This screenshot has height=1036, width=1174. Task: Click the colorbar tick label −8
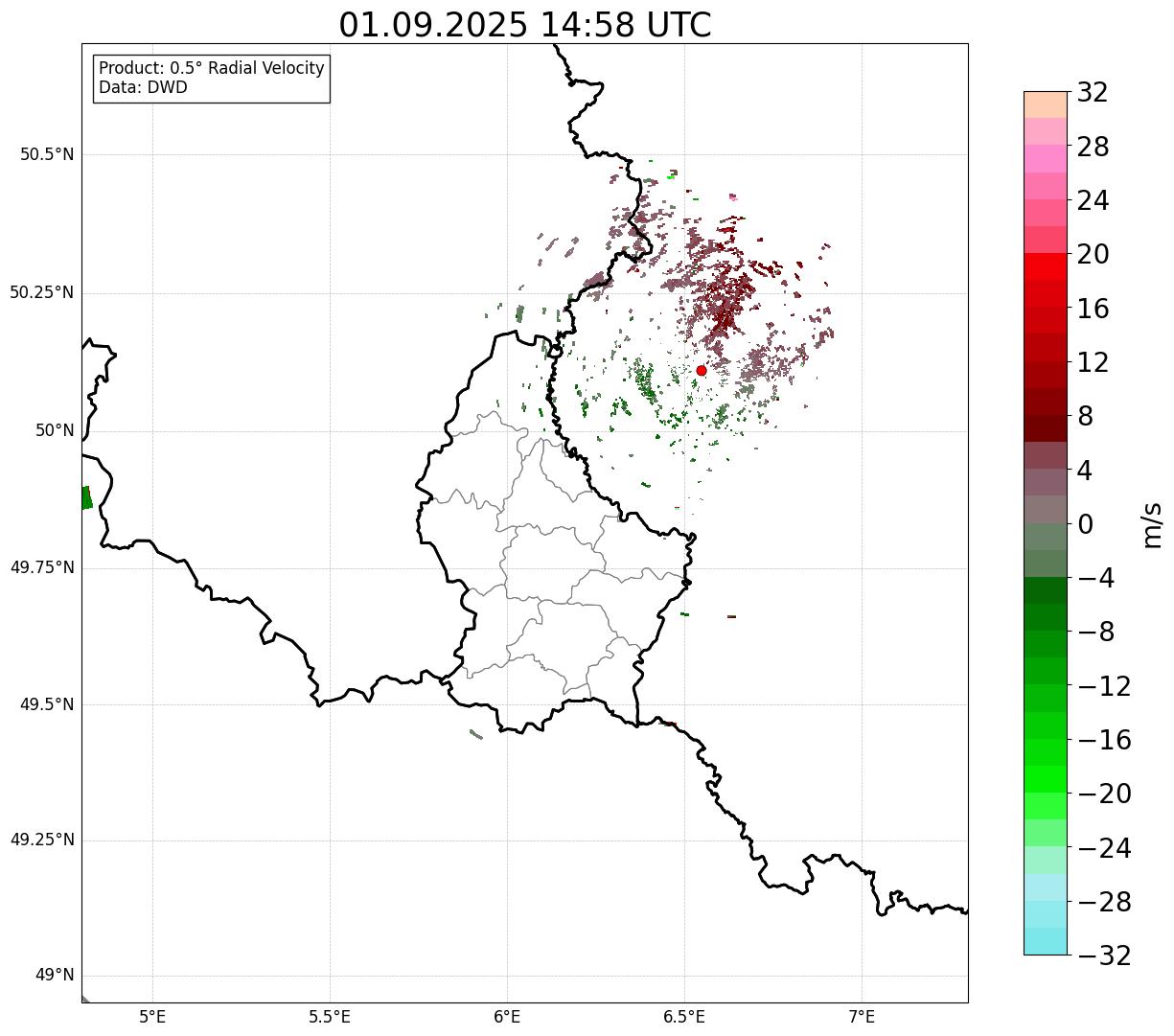tap(1095, 633)
